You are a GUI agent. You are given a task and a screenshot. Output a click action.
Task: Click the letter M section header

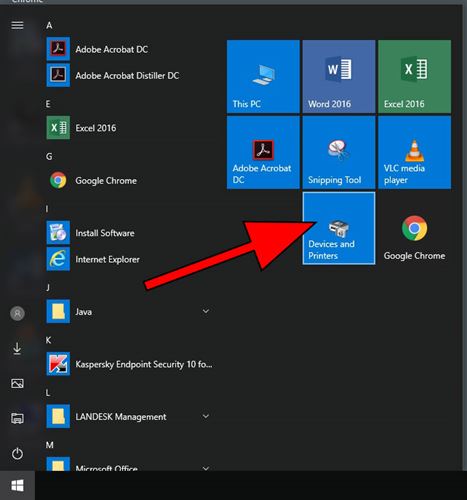click(x=50, y=445)
